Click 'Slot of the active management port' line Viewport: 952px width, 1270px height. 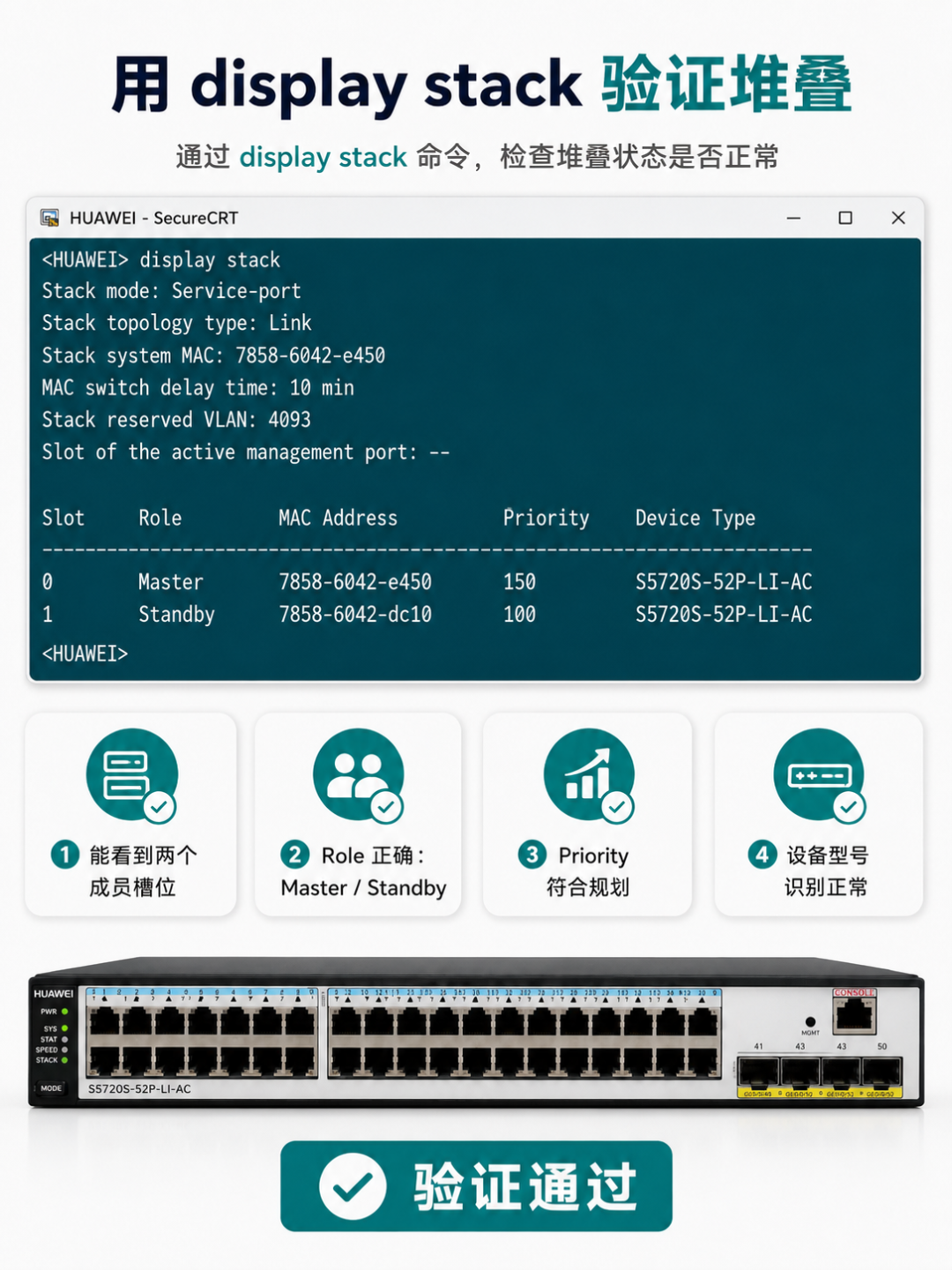click(246, 452)
